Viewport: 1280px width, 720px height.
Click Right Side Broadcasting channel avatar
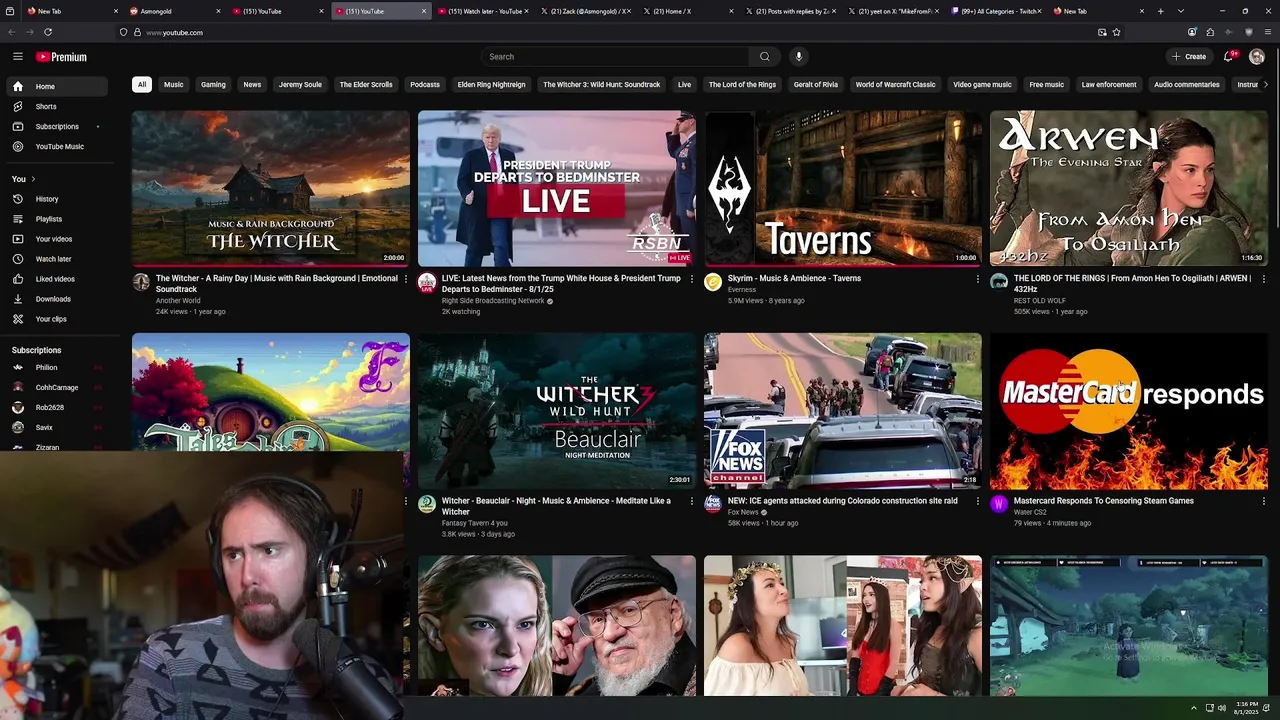pos(427,282)
